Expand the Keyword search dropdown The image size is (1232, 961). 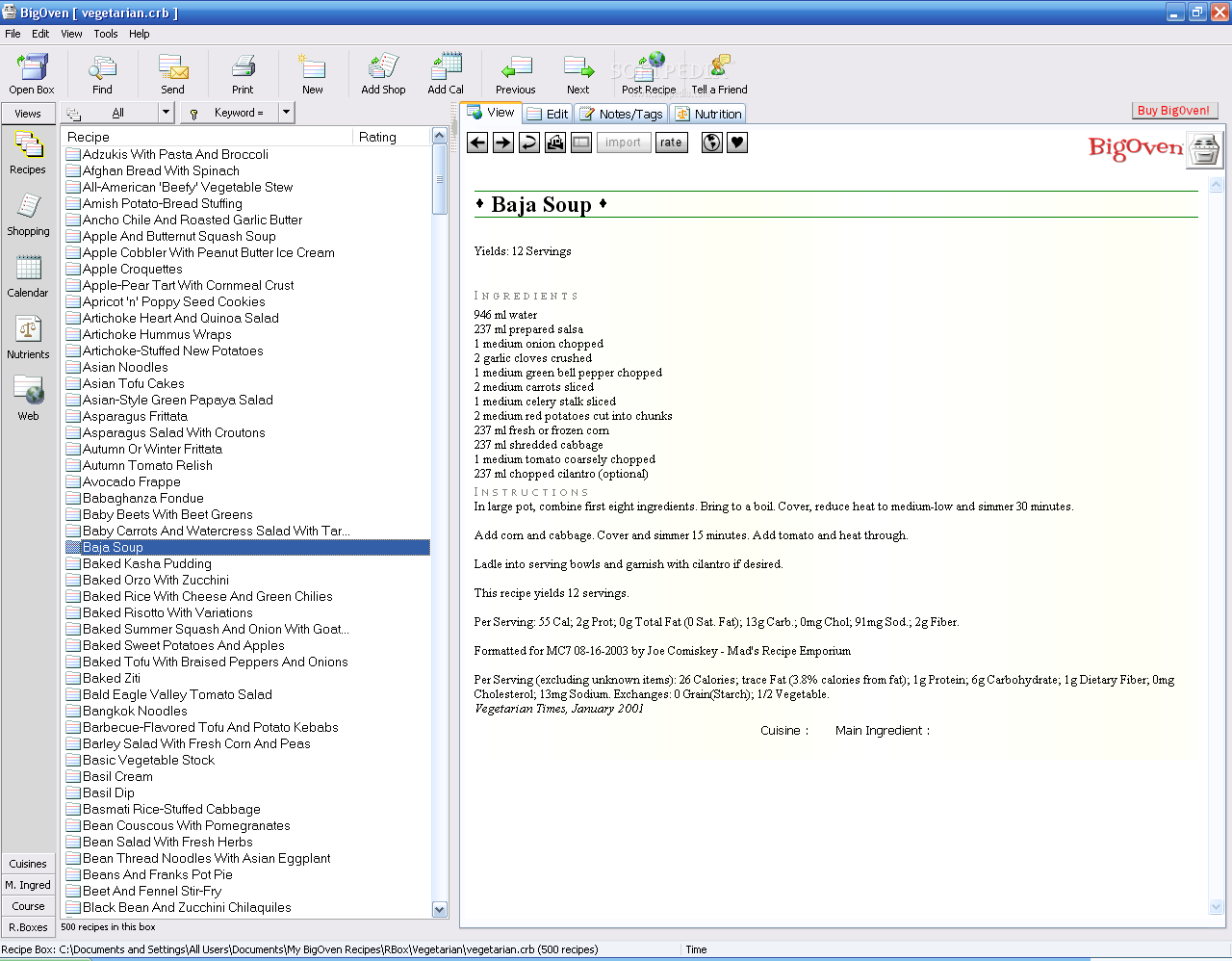286,113
